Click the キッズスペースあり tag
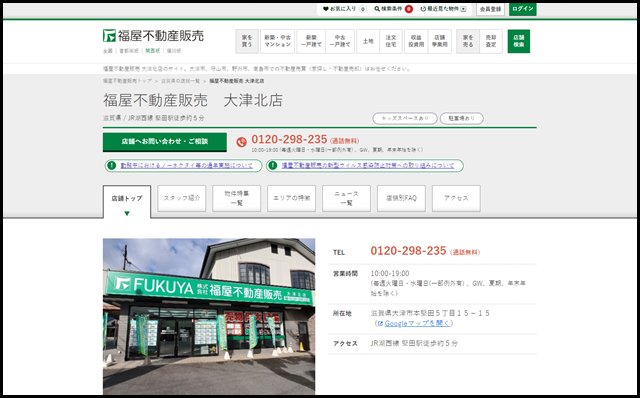Screen dimensions: 640x398 [x=405, y=118]
